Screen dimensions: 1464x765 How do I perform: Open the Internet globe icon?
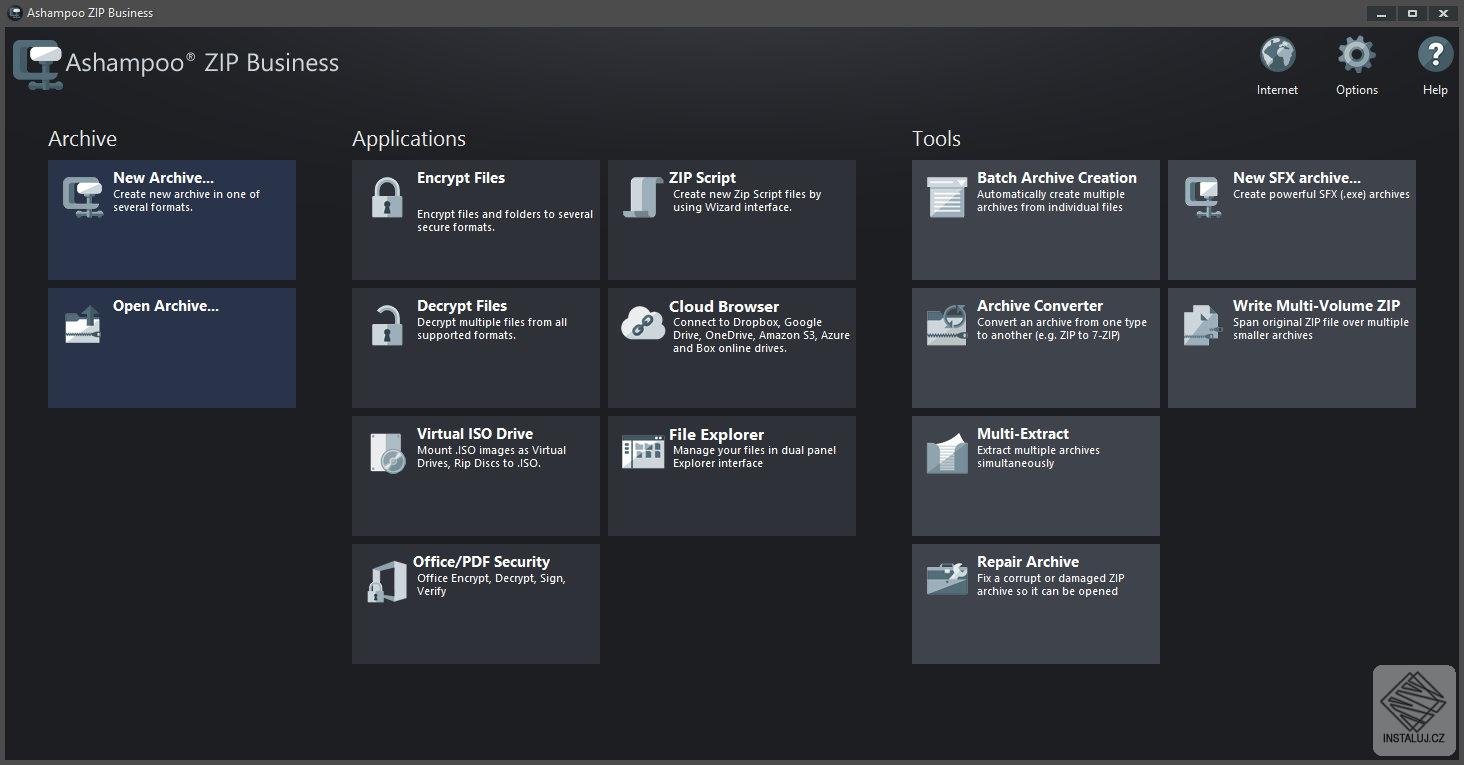pyautogui.click(x=1278, y=55)
